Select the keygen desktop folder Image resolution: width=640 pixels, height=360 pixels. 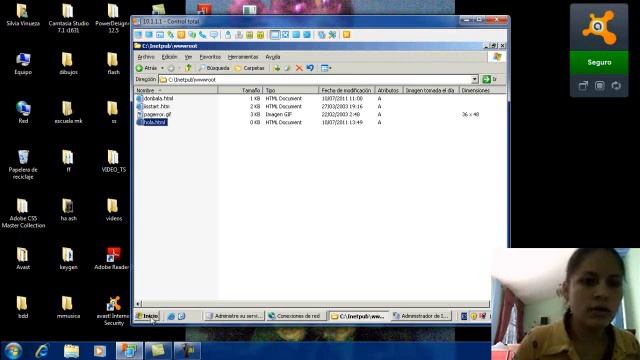tap(68, 258)
